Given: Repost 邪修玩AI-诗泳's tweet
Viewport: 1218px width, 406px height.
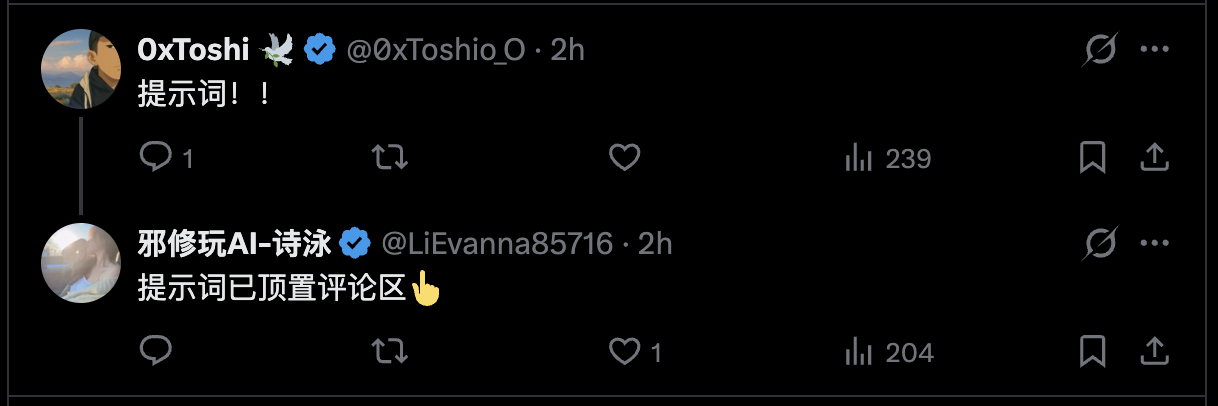Looking at the screenshot, I should tap(389, 350).
